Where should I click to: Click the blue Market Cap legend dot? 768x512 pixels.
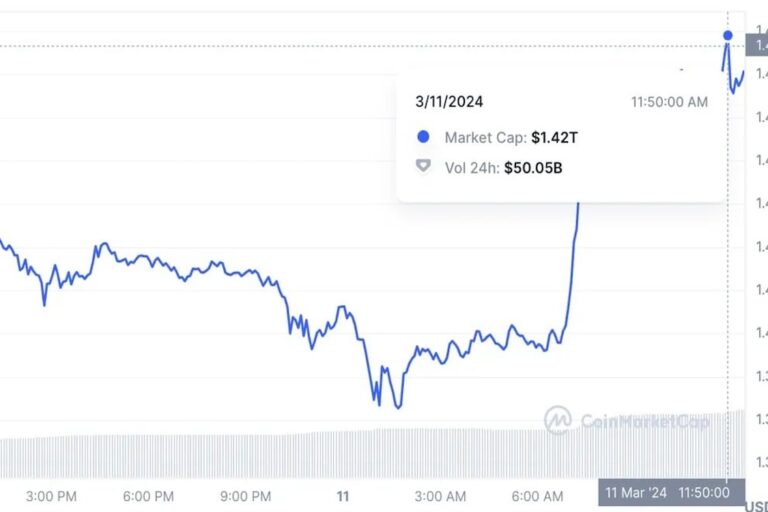tap(423, 137)
